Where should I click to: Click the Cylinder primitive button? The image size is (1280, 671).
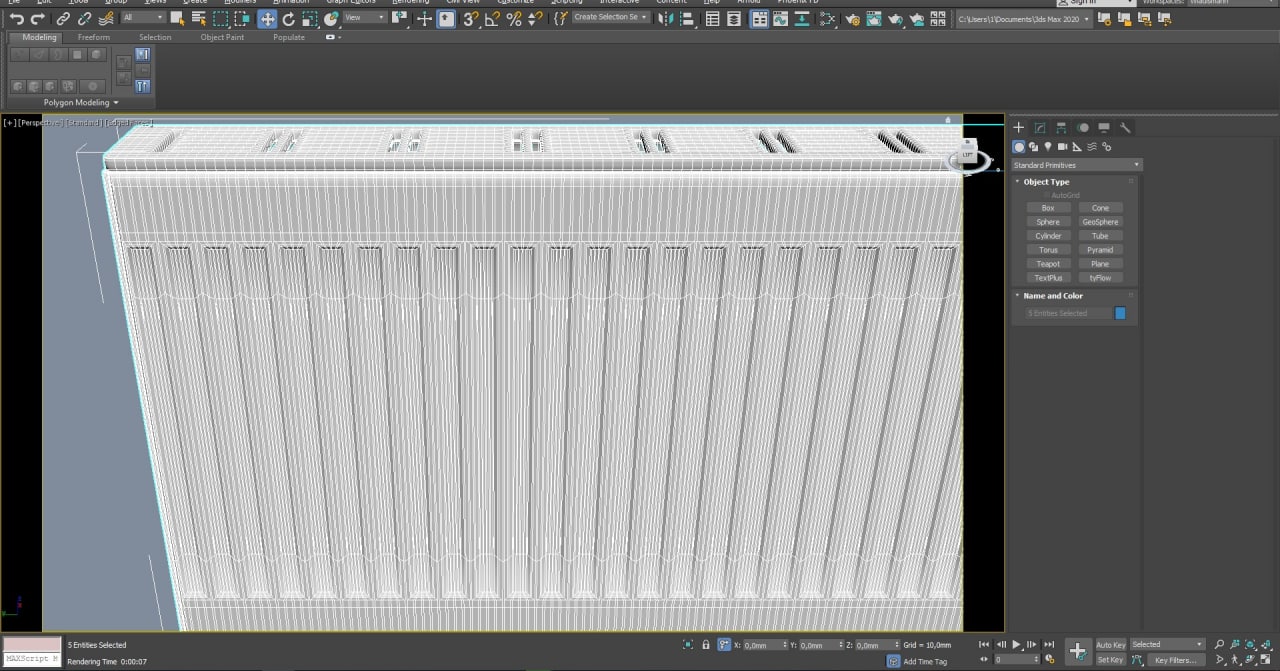[x=1048, y=236]
